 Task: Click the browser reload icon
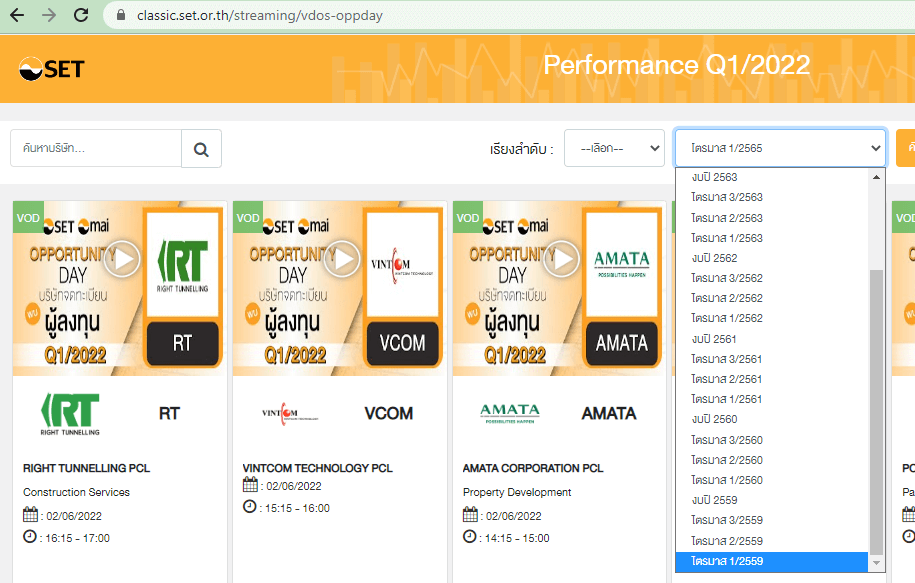click(x=81, y=16)
